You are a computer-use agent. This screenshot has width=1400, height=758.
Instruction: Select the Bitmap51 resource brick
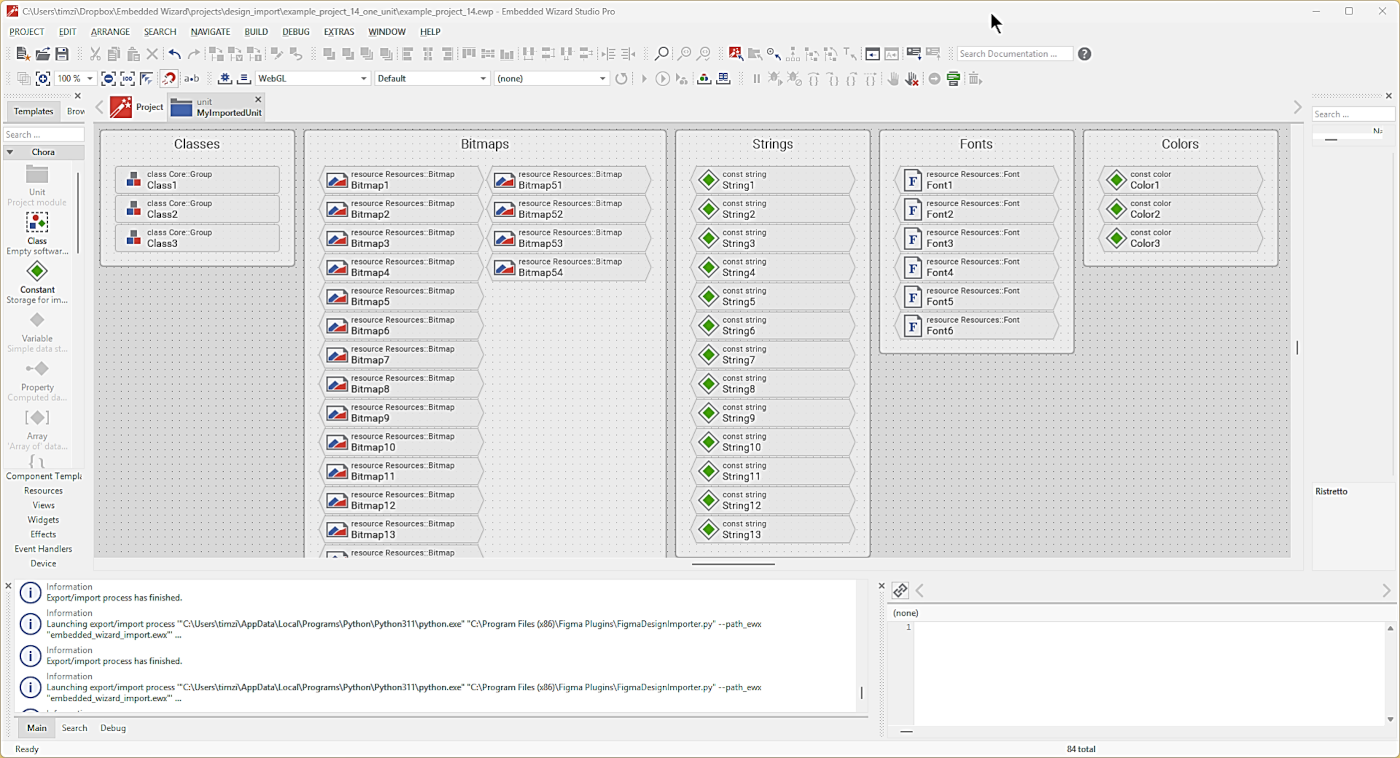[x=570, y=180]
